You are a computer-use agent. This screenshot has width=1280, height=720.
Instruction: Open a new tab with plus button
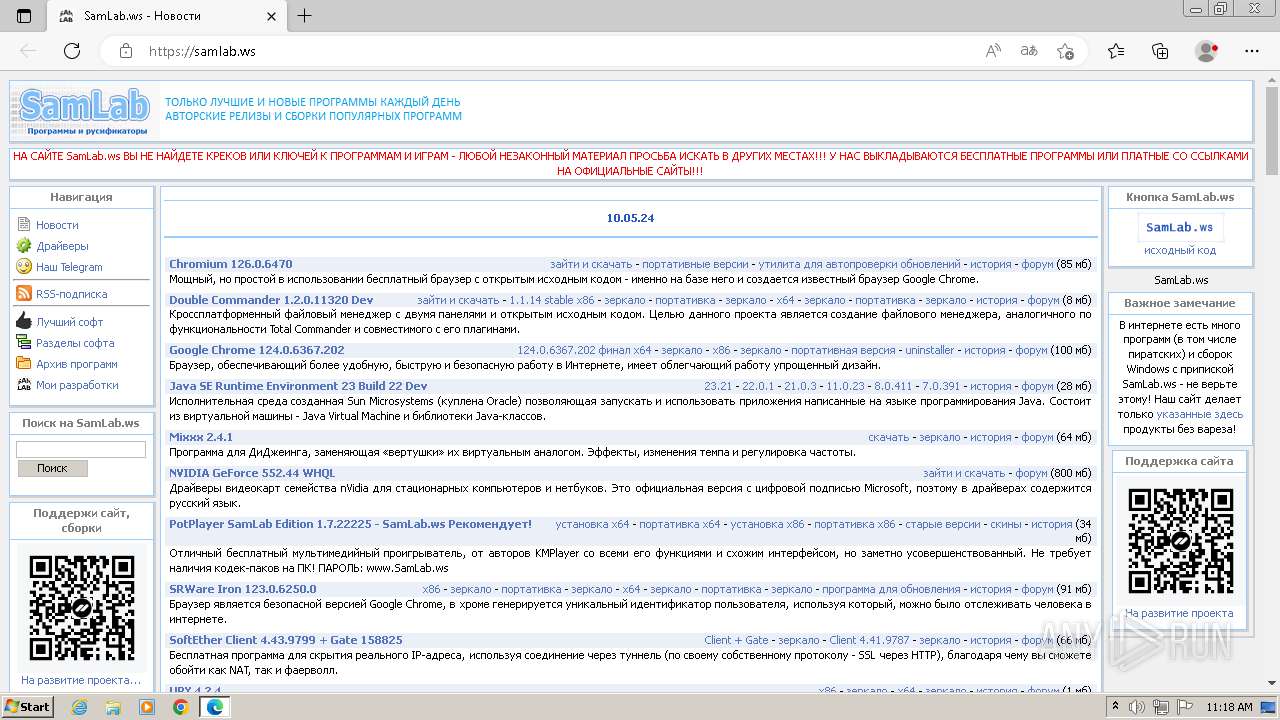pos(305,16)
